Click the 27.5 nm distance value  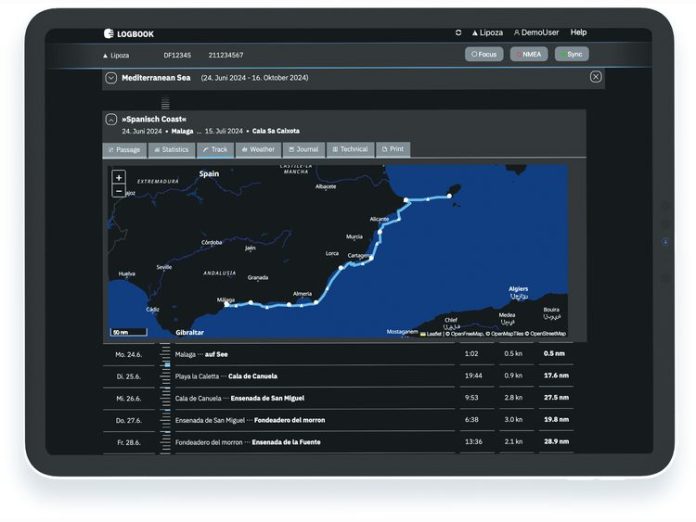[x=556, y=398]
